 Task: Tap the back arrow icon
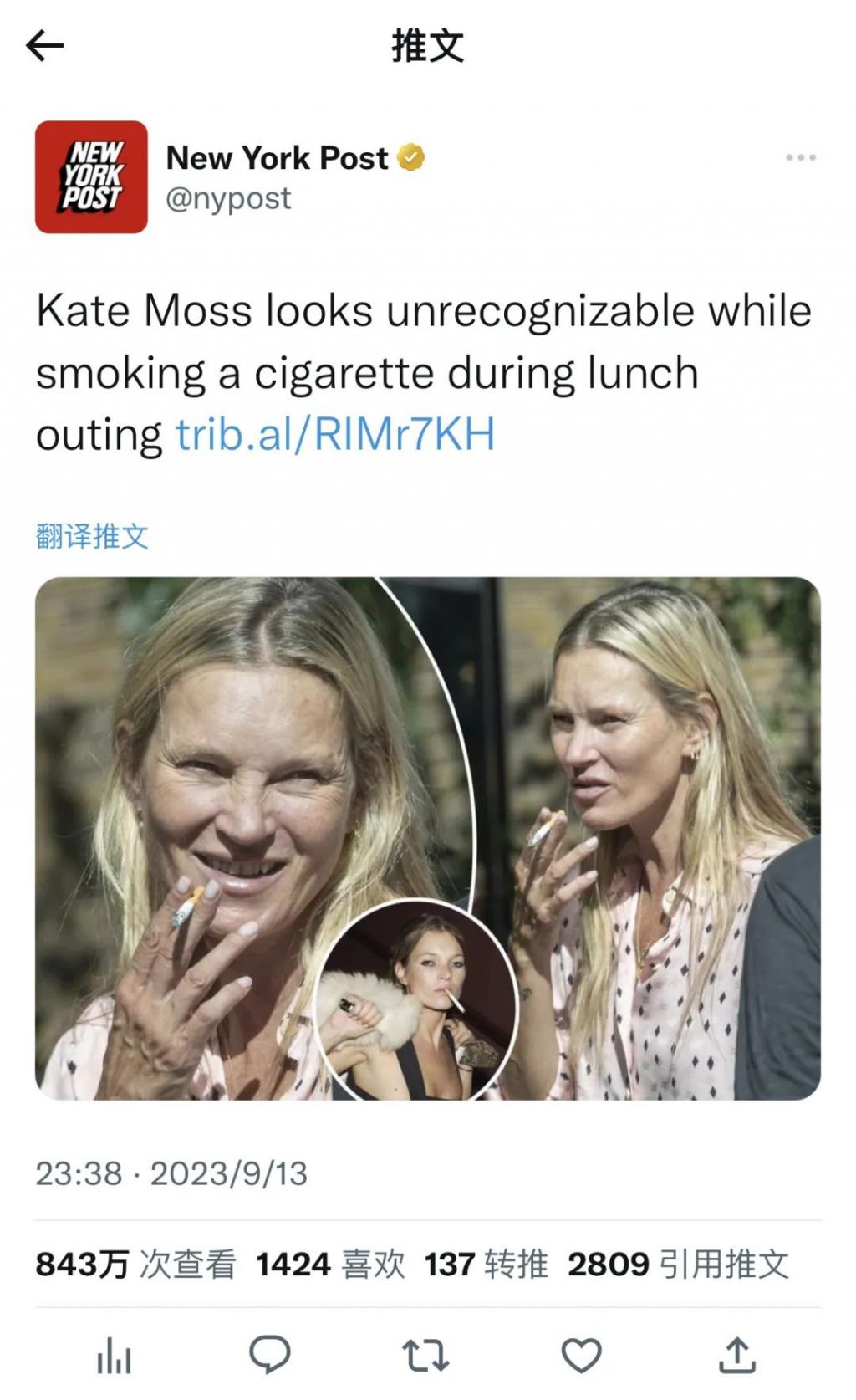(45, 46)
